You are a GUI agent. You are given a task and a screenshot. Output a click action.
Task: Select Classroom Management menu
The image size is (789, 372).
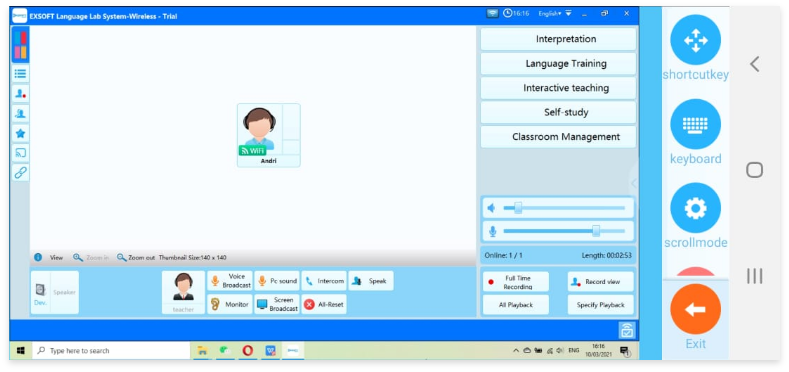(x=559, y=137)
